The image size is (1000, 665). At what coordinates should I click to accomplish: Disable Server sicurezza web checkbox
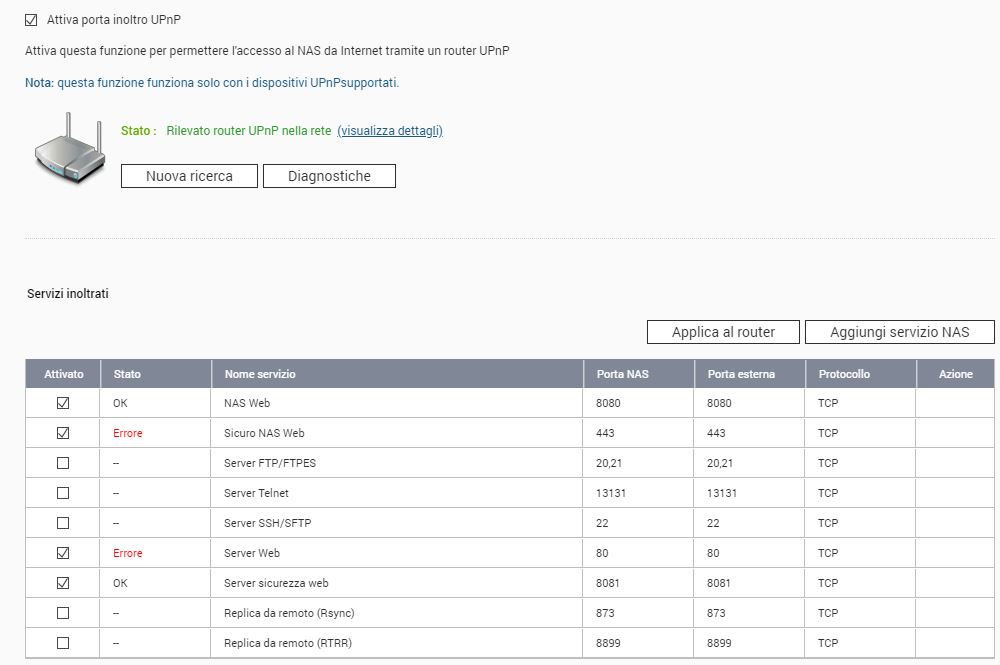63,583
